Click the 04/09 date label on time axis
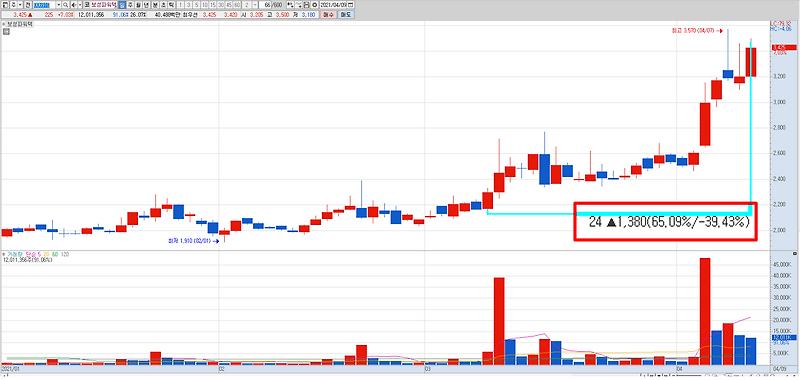Screen dimensions: 800x380 point(781,368)
